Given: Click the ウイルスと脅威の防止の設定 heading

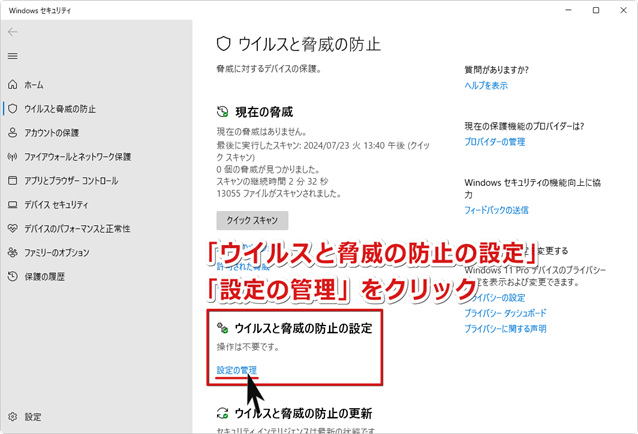Looking at the screenshot, I should click(303, 328).
